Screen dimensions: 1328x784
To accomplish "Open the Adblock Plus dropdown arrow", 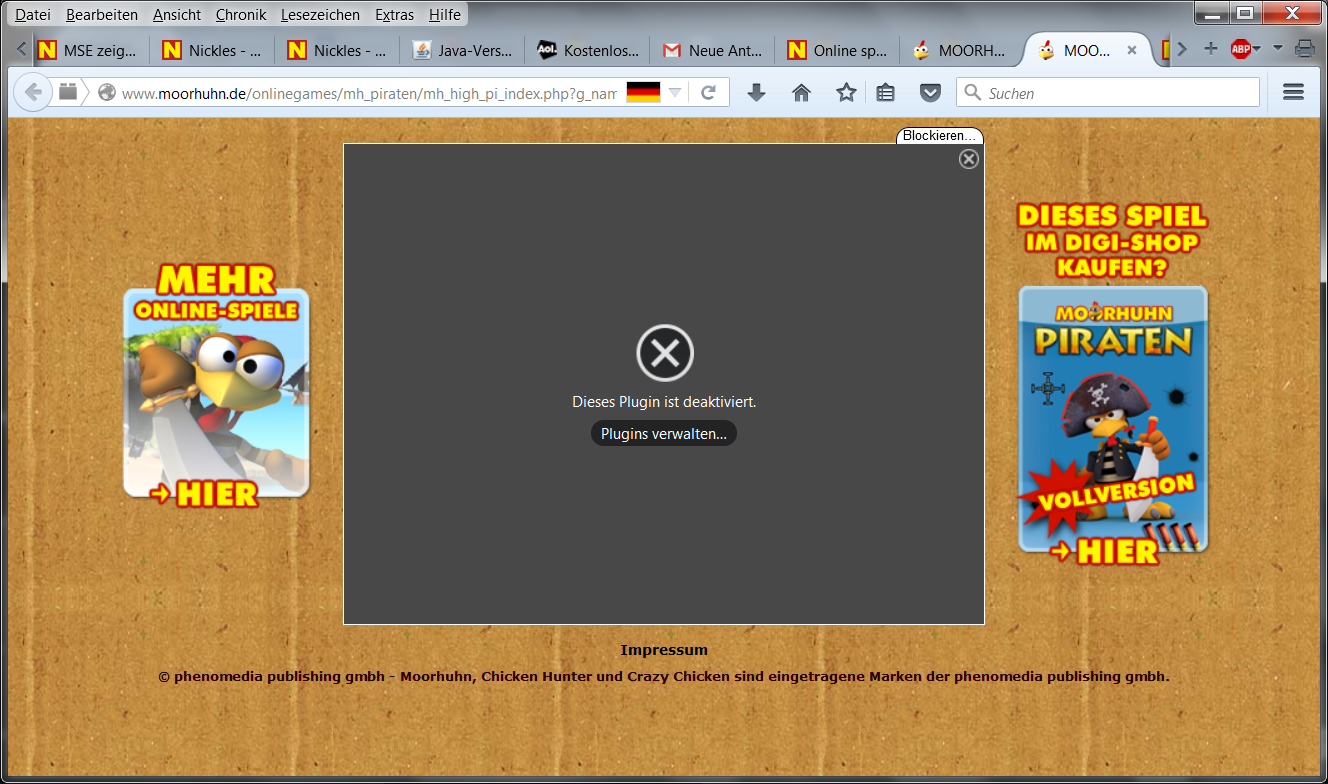I will 1257,49.
